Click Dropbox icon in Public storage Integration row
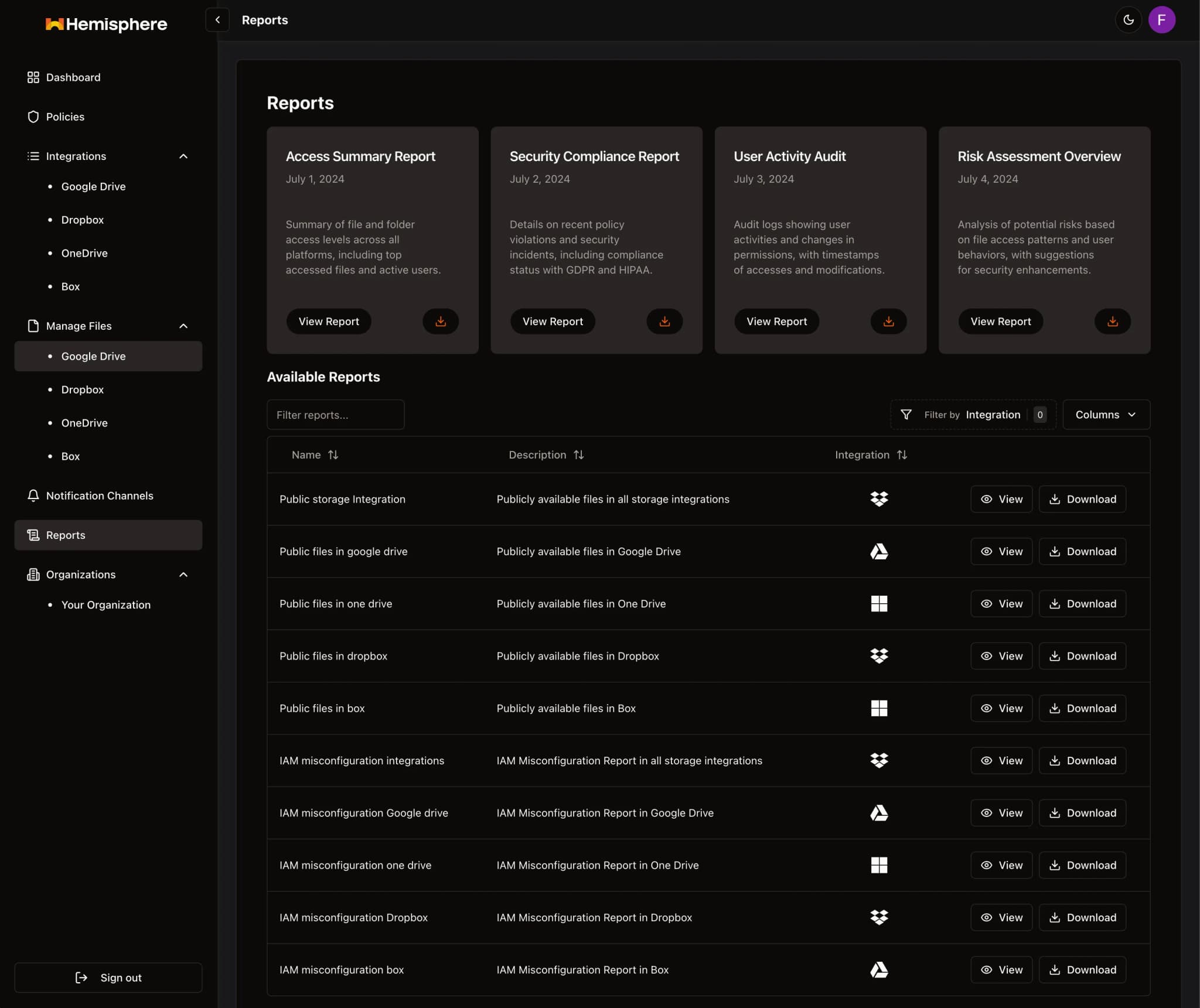Viewport: 1200px width, 1008px height. pyautogui.click(x=879, y=499)
